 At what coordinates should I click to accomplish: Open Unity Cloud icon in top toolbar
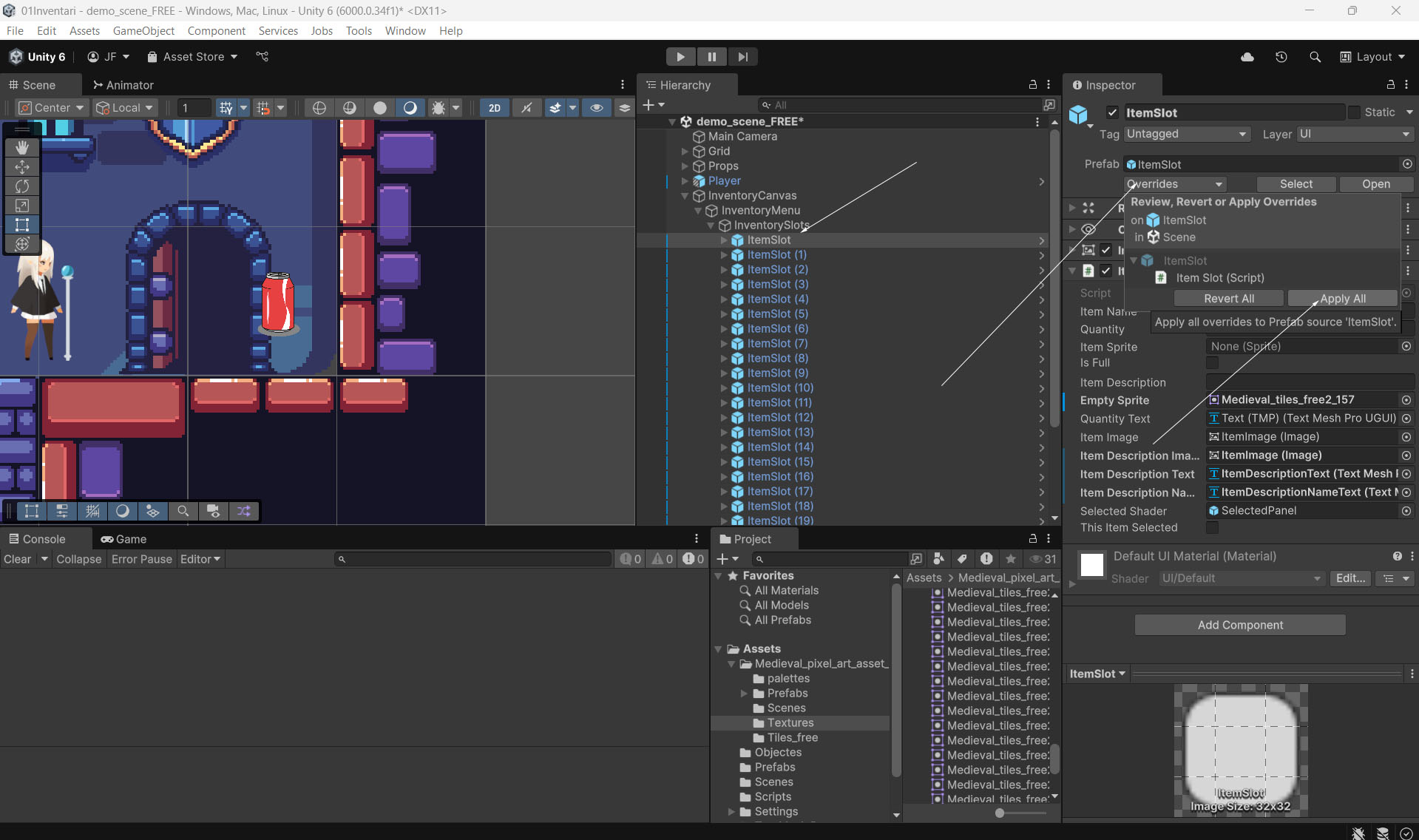tap(1247, 57)
